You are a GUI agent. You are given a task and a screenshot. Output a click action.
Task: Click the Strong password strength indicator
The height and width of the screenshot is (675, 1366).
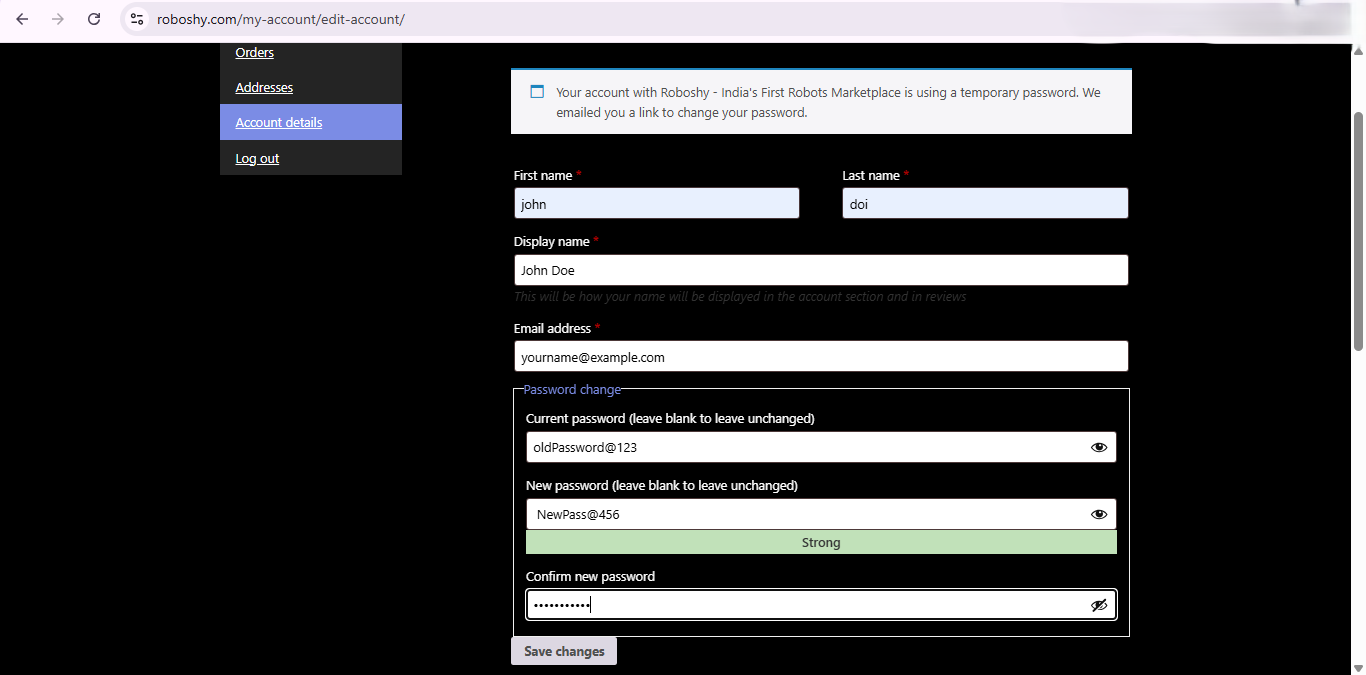(821, 541)
